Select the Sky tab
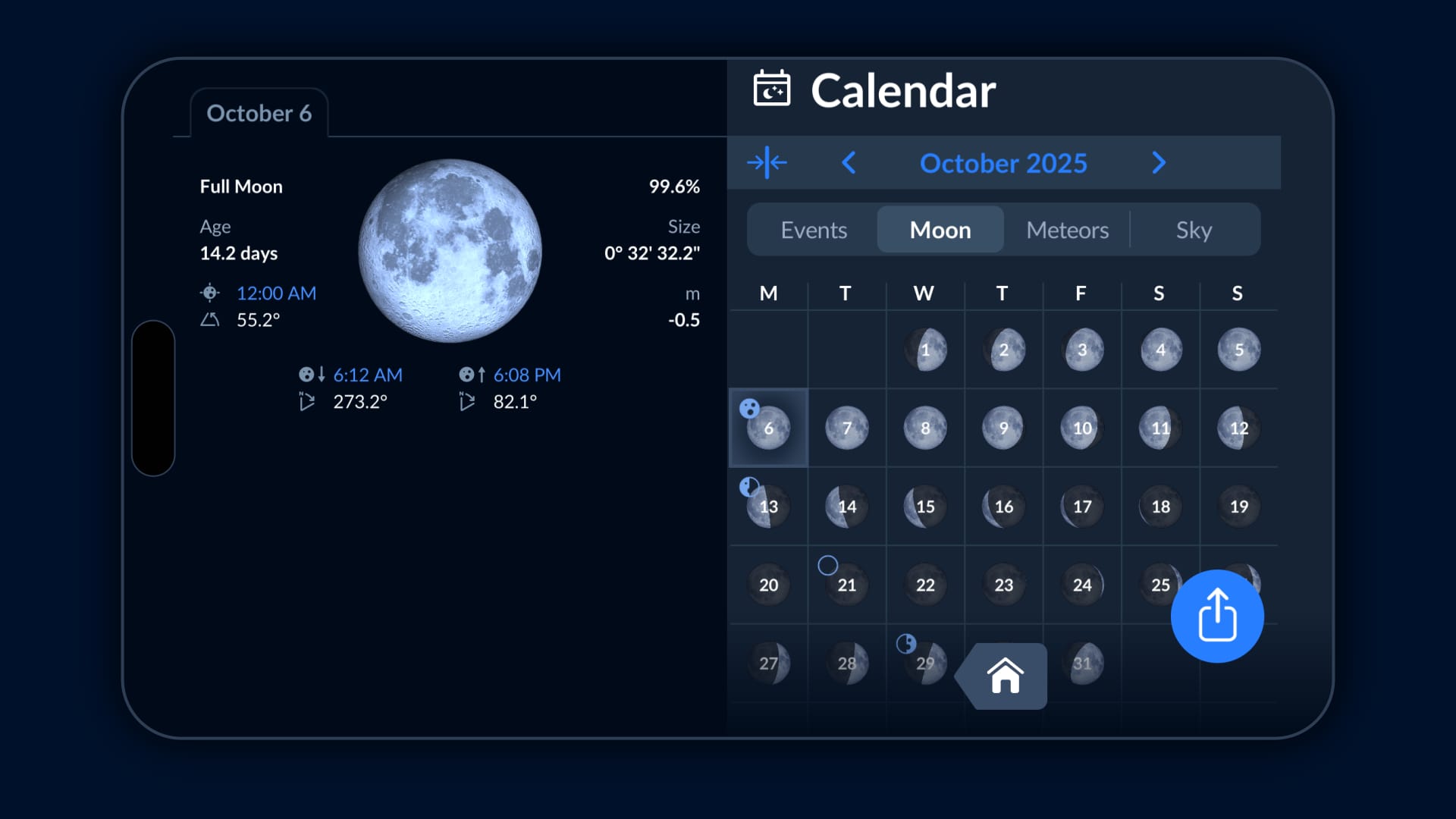 (x=1194, y=229)
